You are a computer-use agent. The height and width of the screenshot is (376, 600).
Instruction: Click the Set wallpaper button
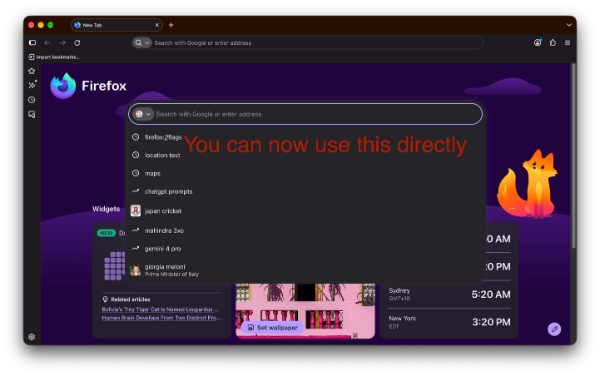click(x=273, y=328)
